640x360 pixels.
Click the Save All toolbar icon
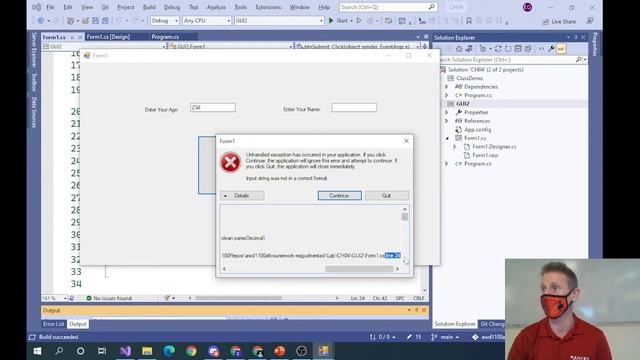pyautogui.click(x=105, y=20)
